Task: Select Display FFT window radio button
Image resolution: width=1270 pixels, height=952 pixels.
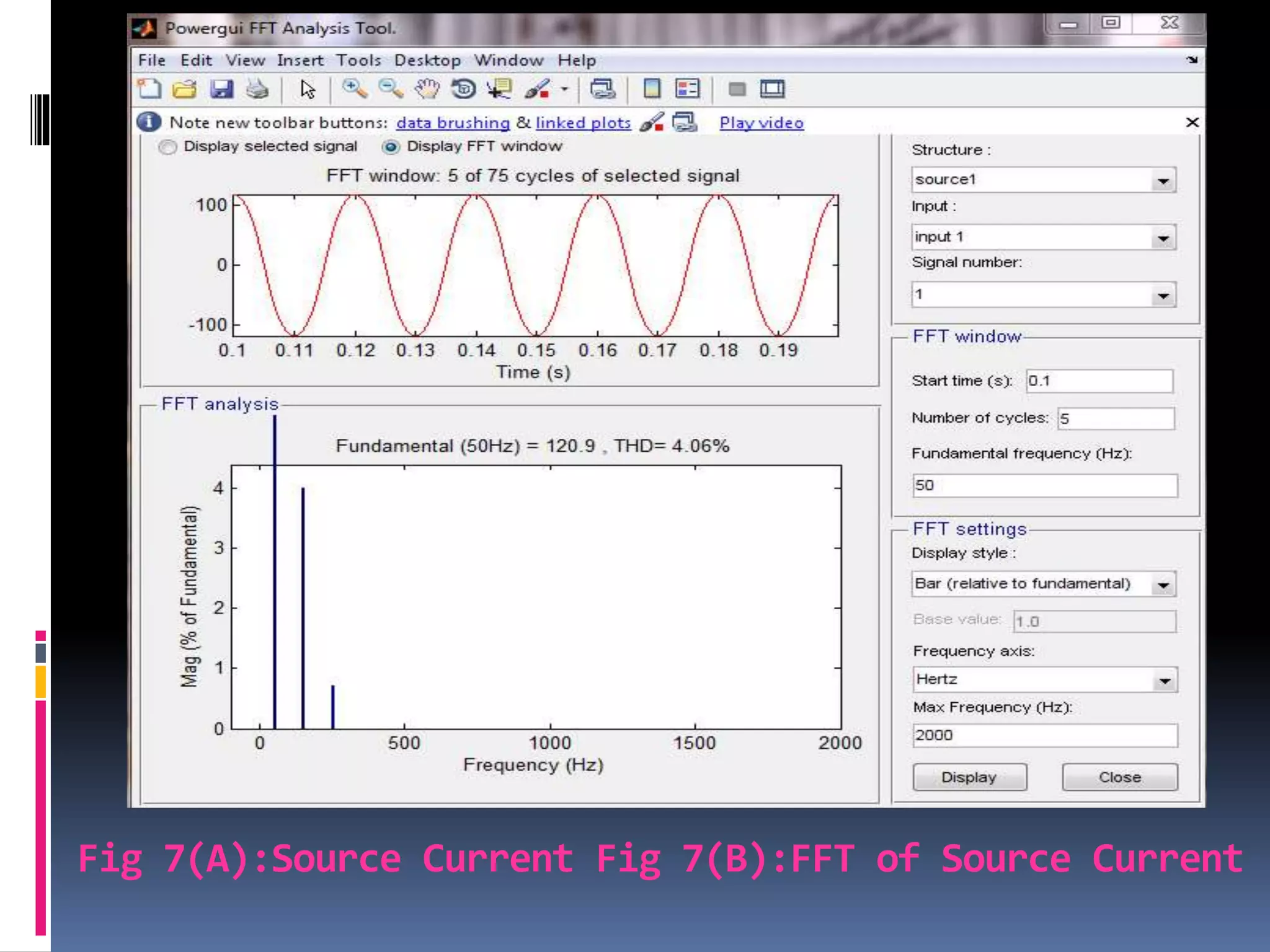Action: 391,147
